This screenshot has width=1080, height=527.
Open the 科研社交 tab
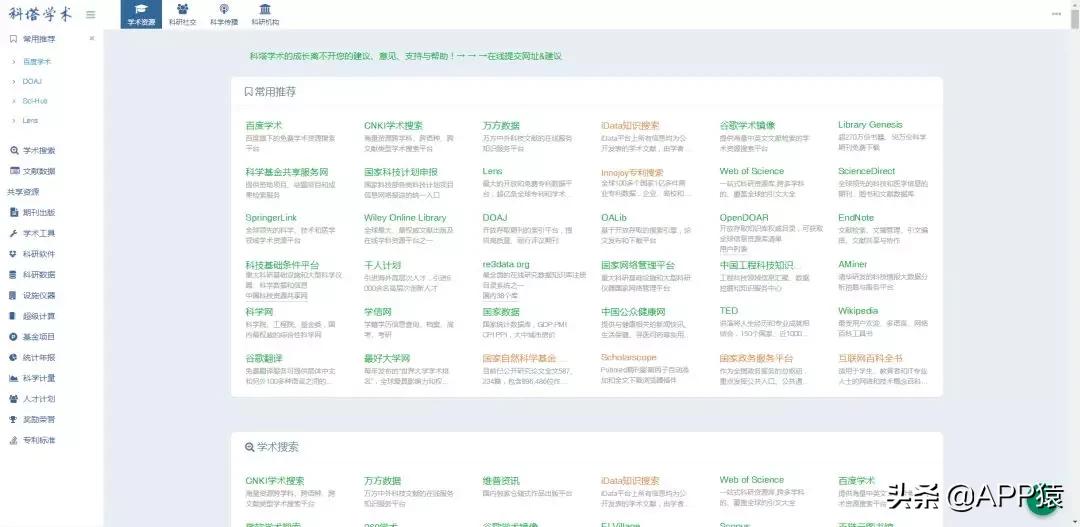183,14
